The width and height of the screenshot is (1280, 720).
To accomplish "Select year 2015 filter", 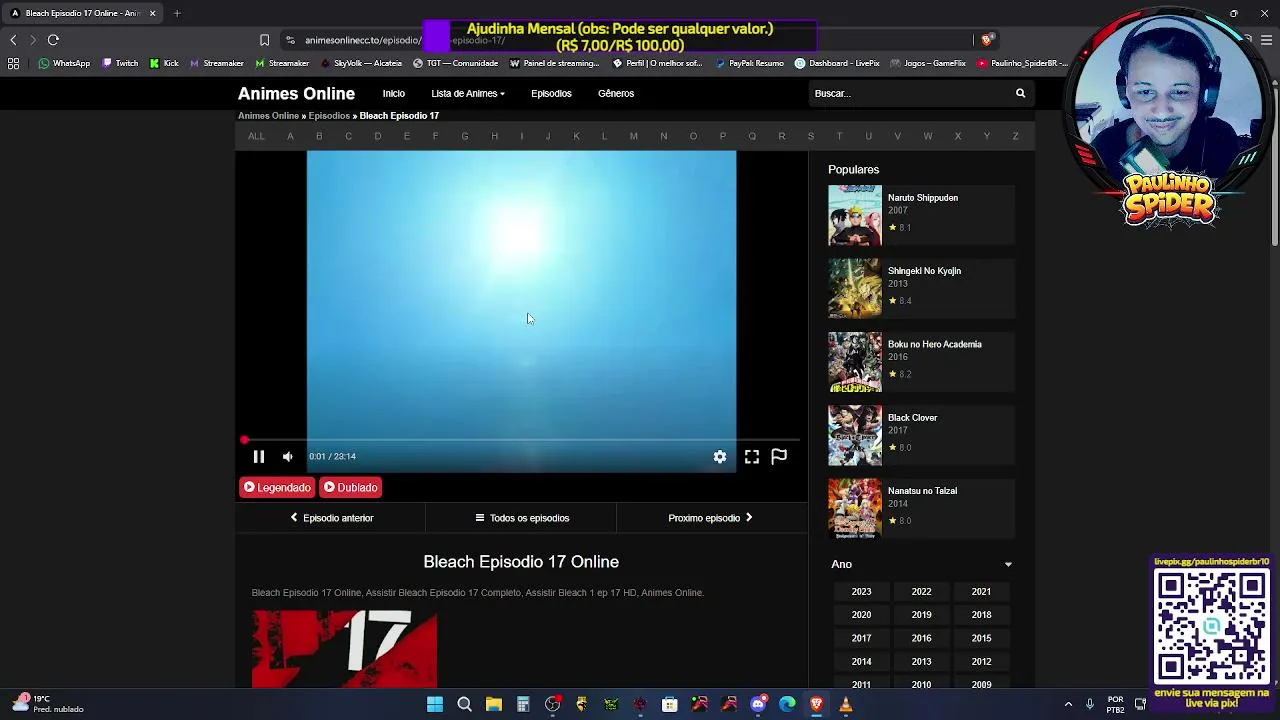I will [x=981, y=638].
